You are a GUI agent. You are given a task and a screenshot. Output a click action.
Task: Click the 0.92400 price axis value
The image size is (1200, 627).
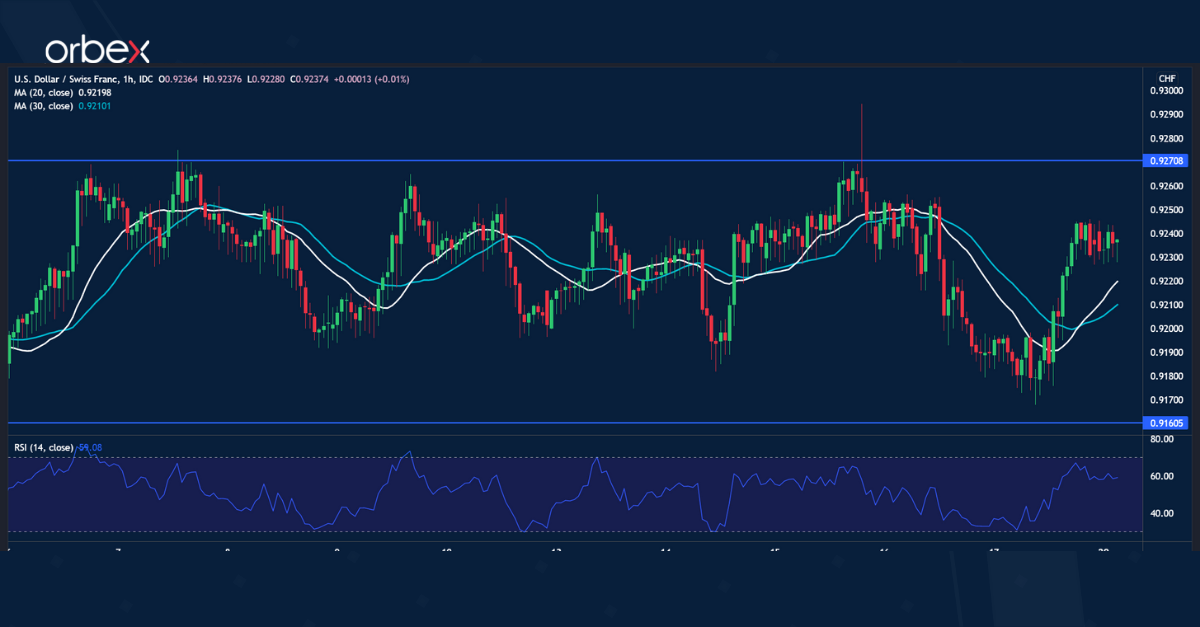pos(1166,234)
